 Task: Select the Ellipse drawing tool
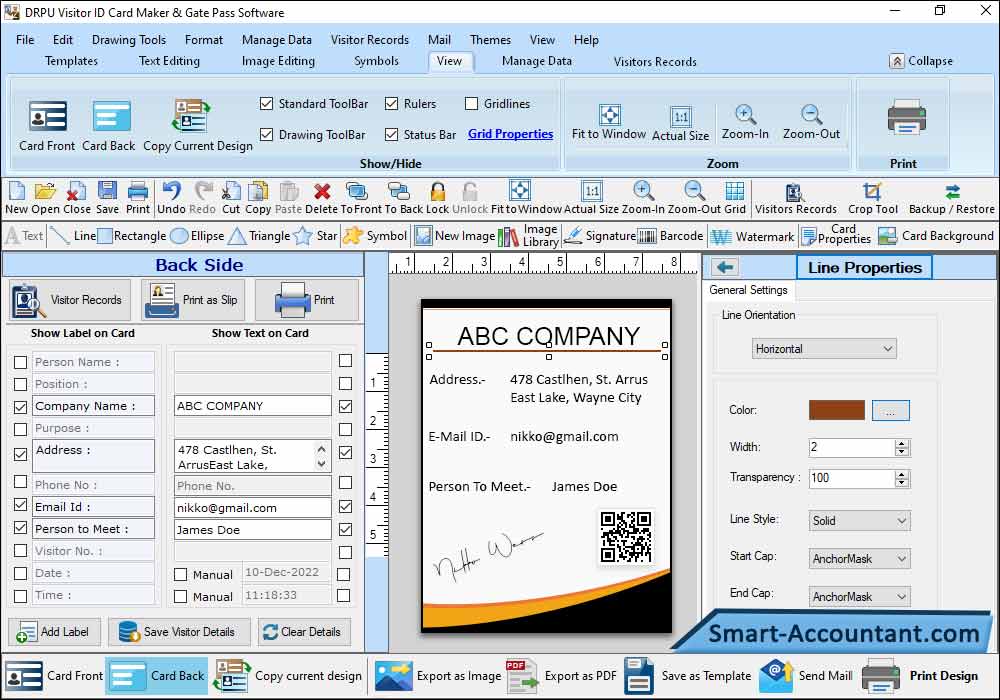click(x=198, y=236)
